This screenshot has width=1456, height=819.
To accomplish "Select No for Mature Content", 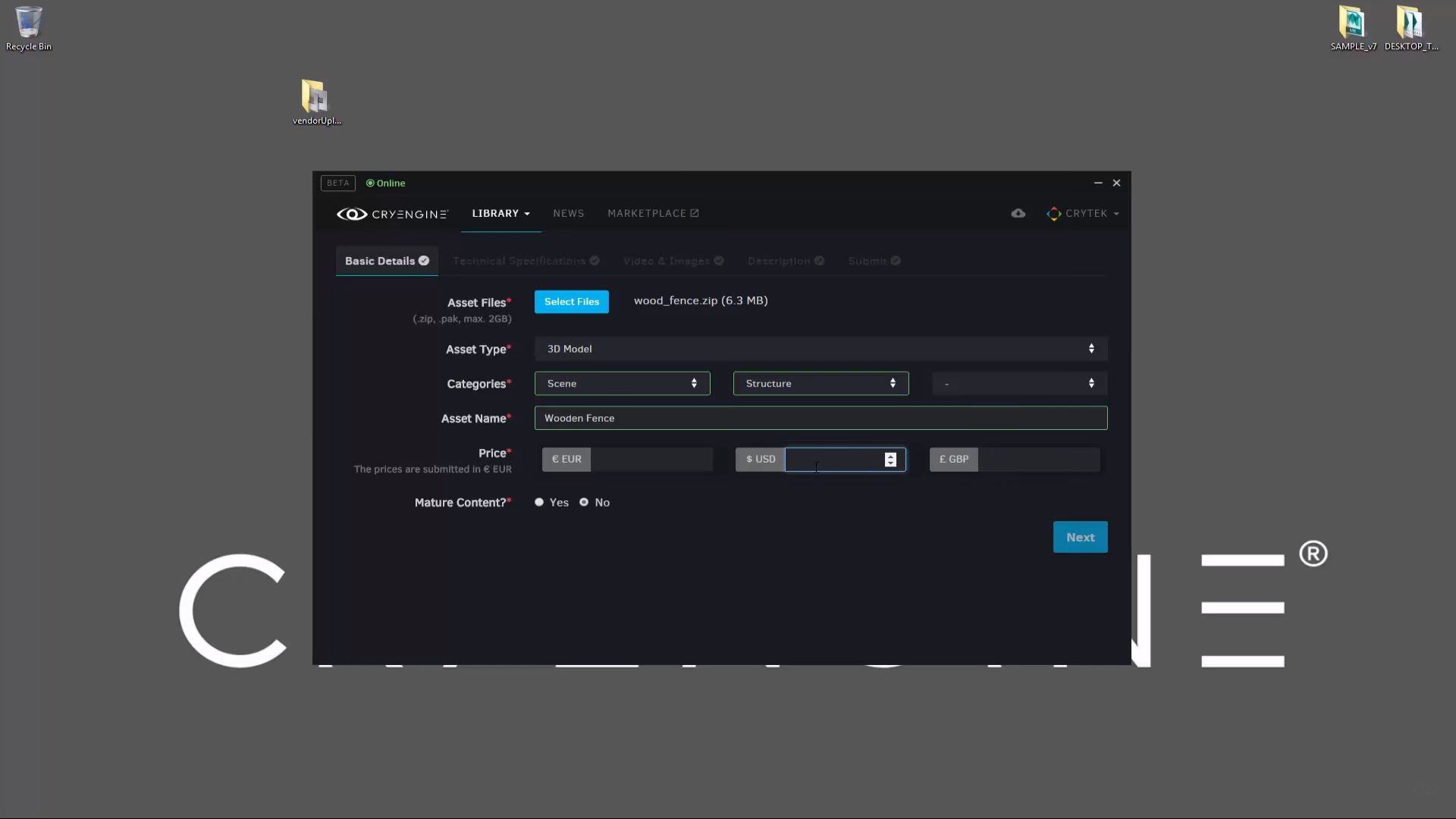I will point(583,501).
